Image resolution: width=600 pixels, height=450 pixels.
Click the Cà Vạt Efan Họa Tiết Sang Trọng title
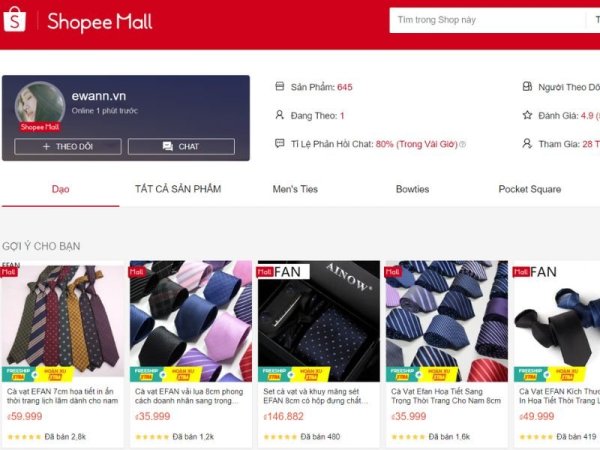pos(446,396)
